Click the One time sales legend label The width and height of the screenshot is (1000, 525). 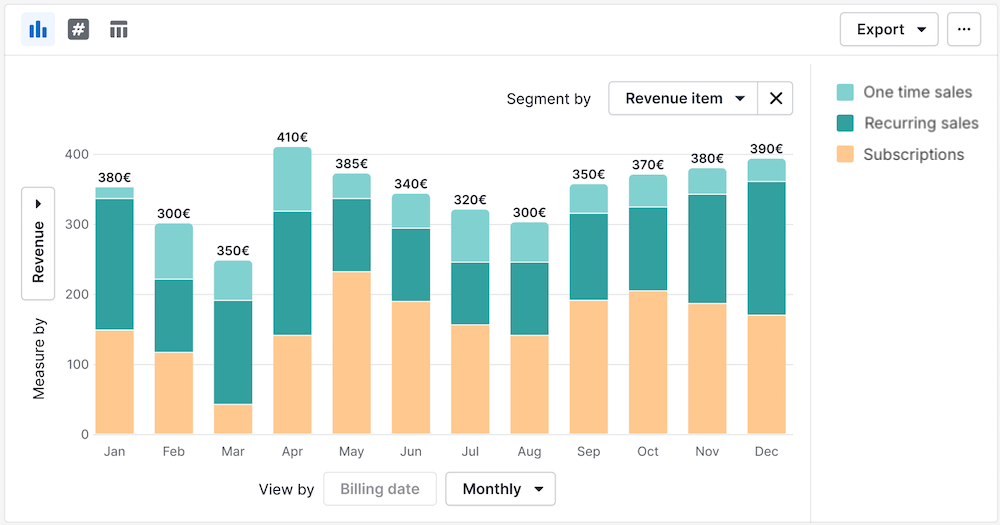tap(917, 92)
